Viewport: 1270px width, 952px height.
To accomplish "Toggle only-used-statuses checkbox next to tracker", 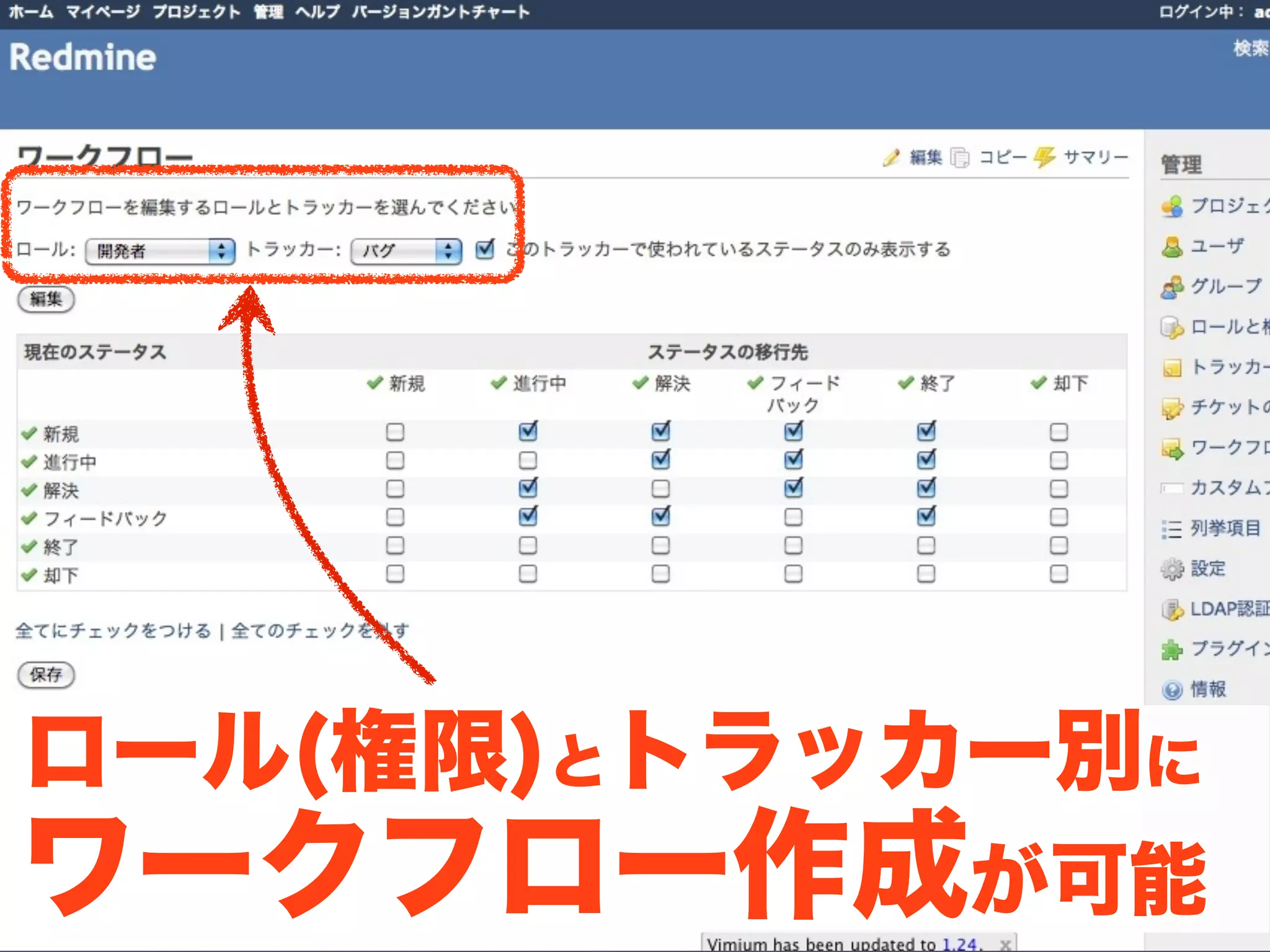I will click(x=485, y=249).
